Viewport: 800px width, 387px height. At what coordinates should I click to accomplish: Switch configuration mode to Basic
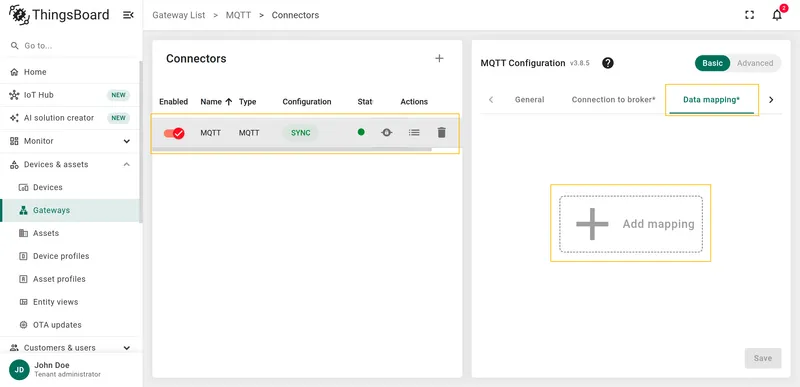(712, 63)
